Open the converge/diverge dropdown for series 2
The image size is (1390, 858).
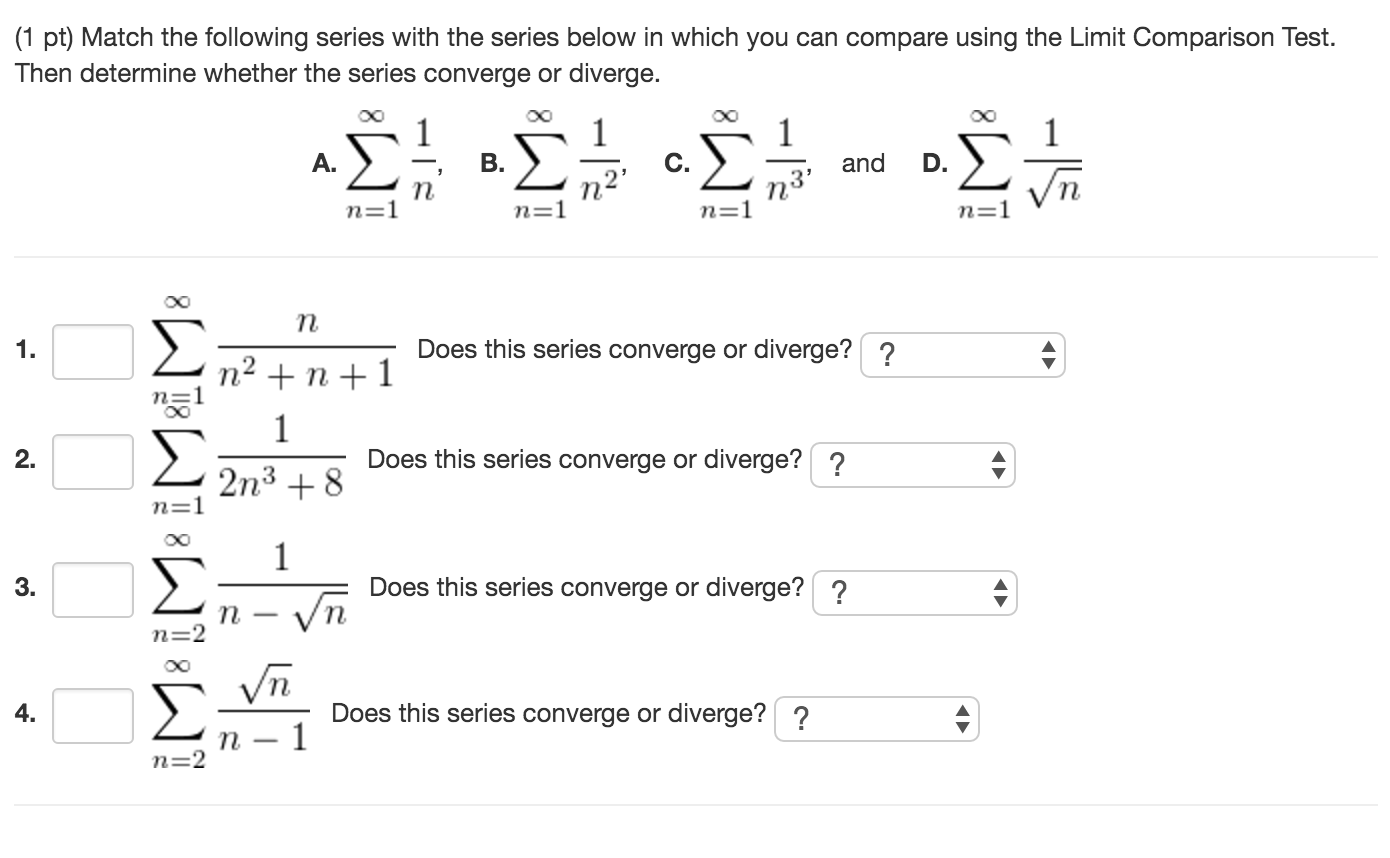pyautogui.click(x=910, y=466)
